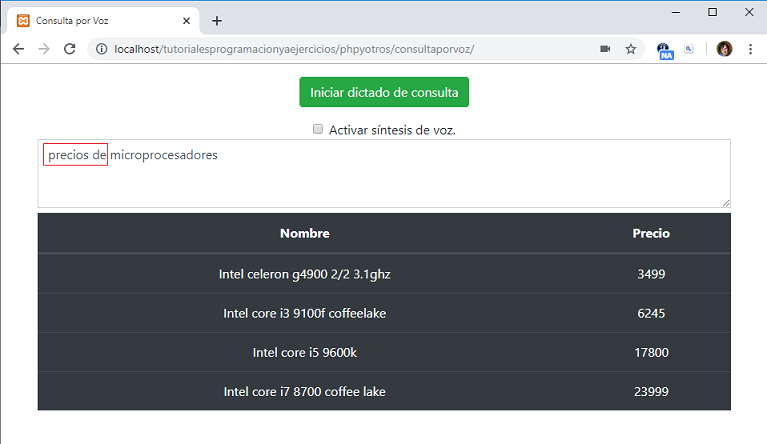This screenshot has width=767, height=444.
Task: Enable the Activar síntesis de voz checkbox
Action: click(x=318, y=129)
